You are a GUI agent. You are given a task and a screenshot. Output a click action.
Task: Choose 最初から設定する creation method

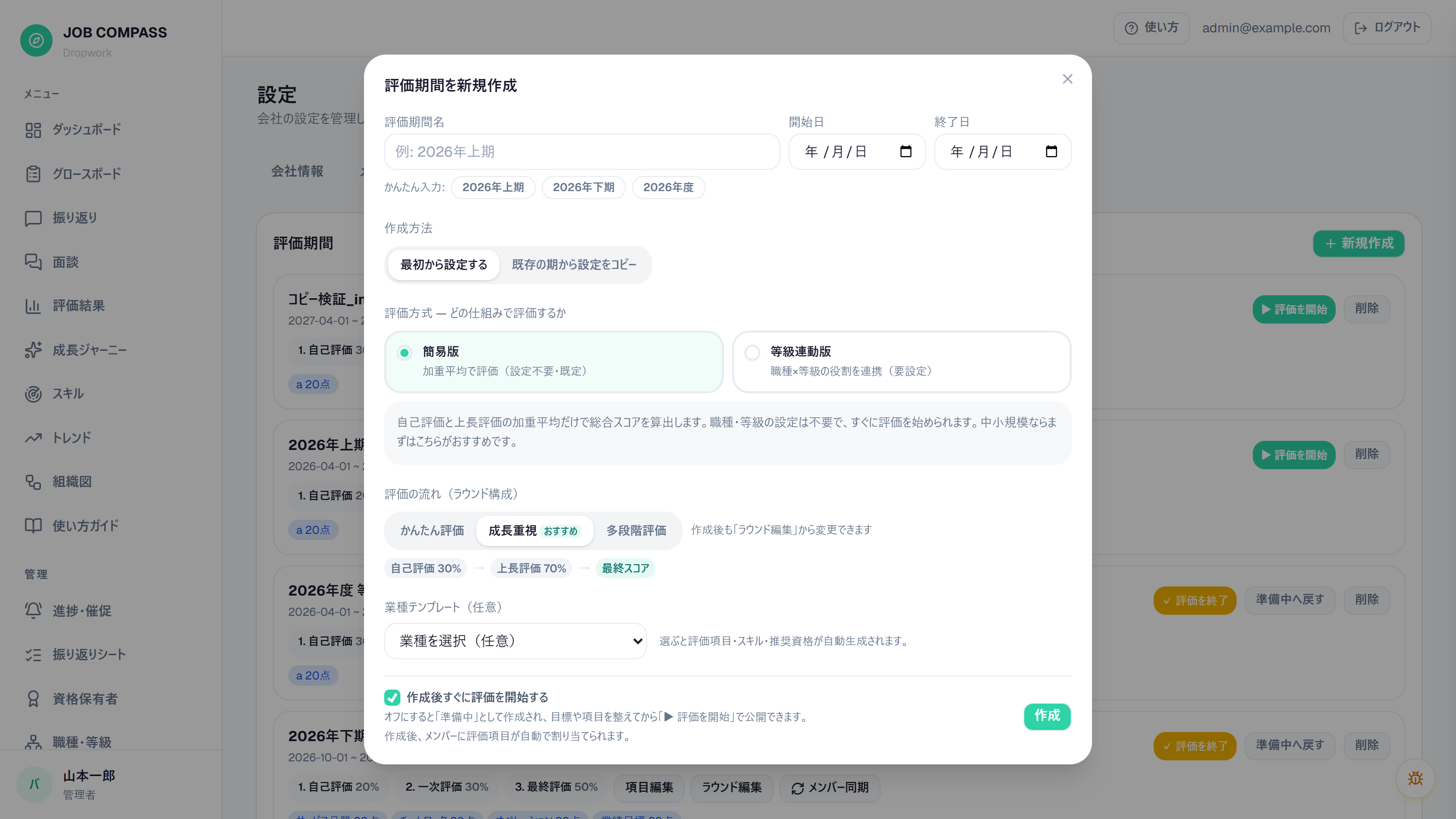[x=444, y=264]
